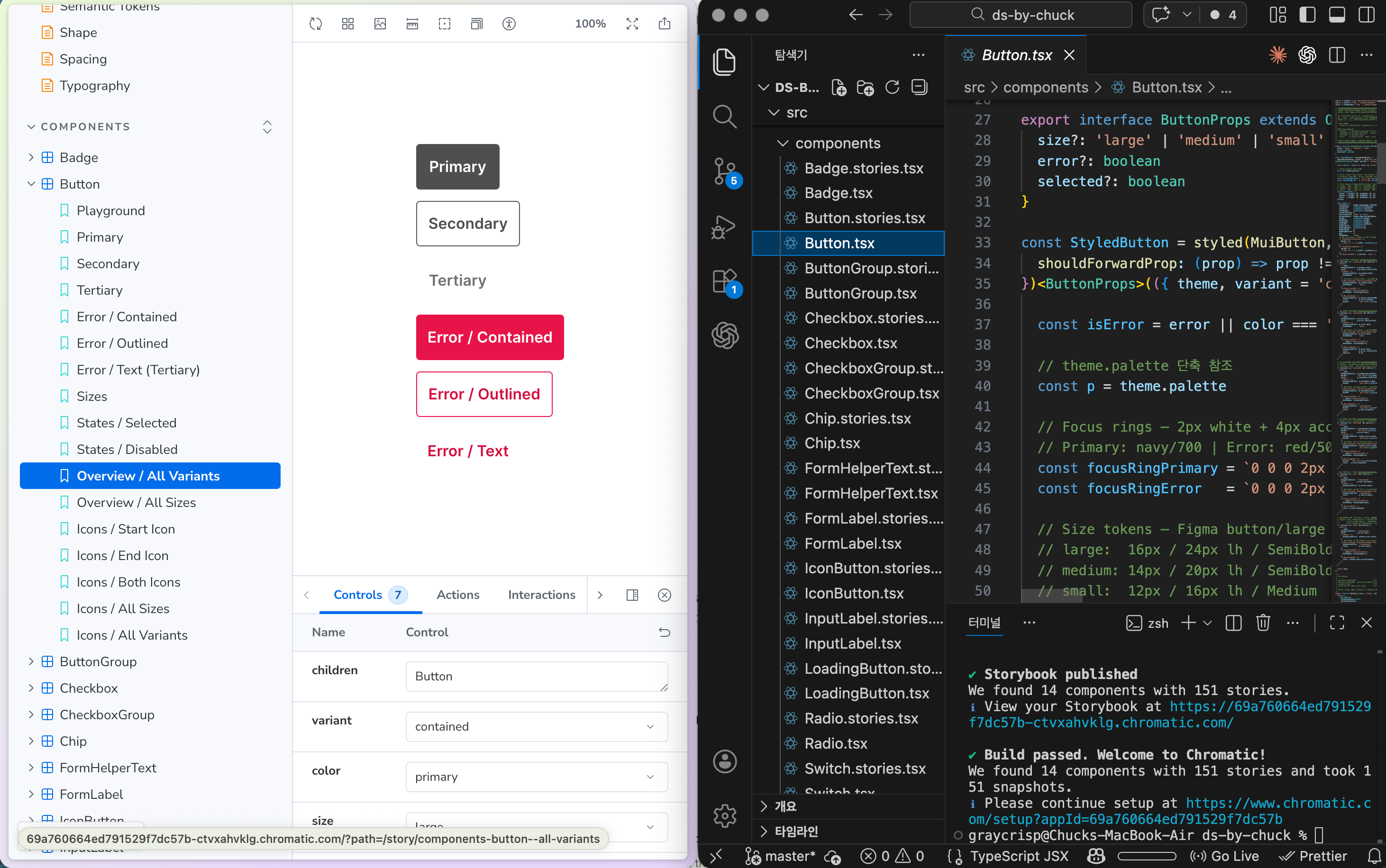Open the Source Control view icon
Viewport: 1386px width, 868px height.
(x=725, y=170)
